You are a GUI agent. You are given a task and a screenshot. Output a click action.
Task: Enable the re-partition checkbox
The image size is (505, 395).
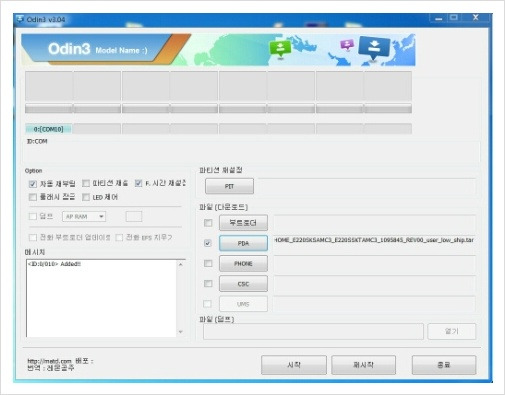click(x=86, y=183)
